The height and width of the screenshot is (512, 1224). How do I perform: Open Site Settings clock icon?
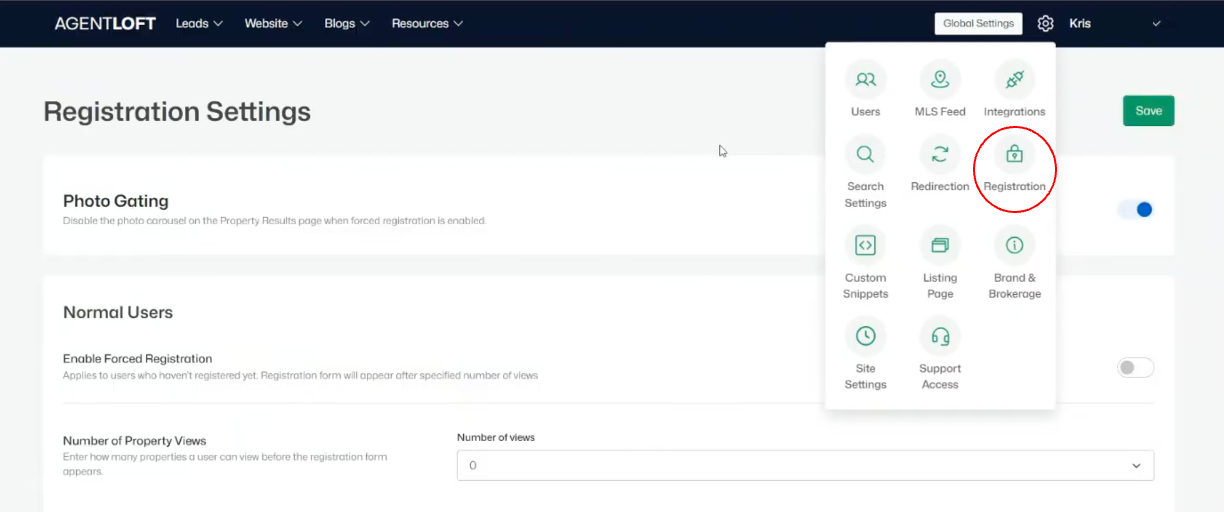[865, 336]
